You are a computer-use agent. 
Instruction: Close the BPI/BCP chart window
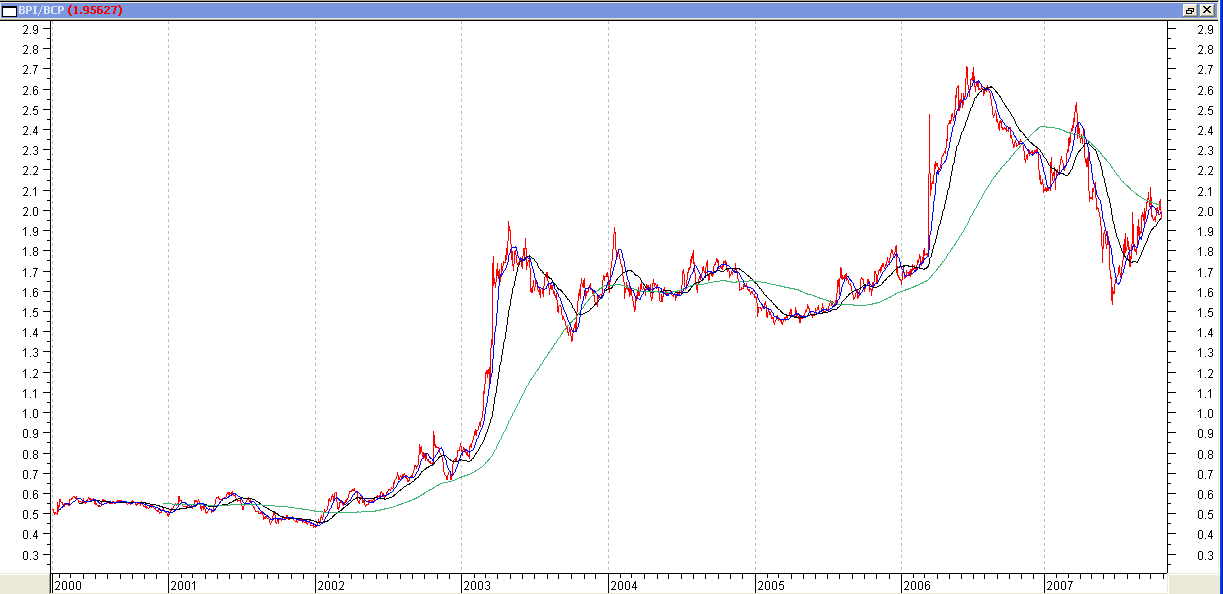click(x=1206, y=9)
